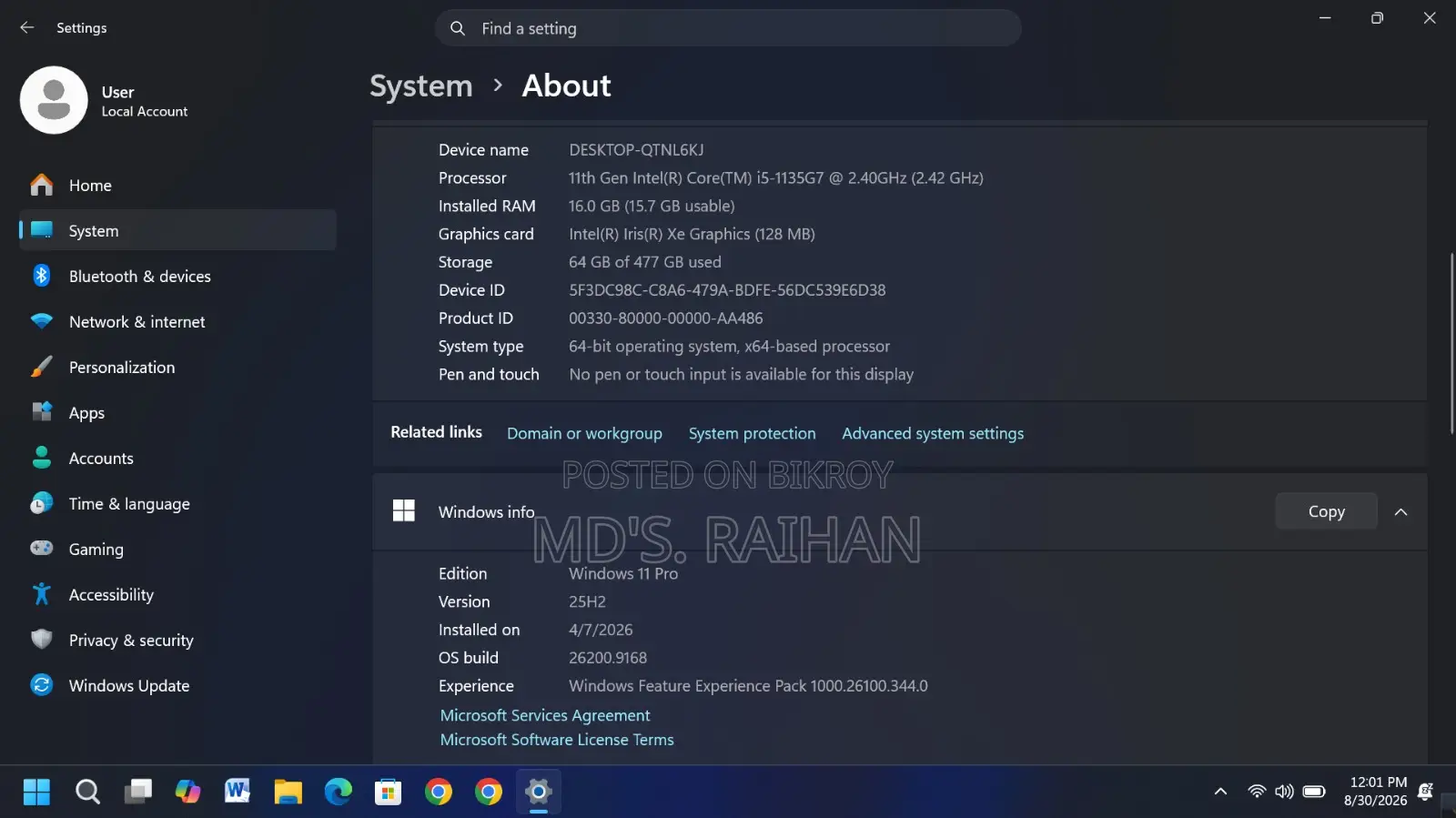Open taskbar Search
Viewport: 1456px width, 818px height.
pyautogui.click(x=87, y=792)
